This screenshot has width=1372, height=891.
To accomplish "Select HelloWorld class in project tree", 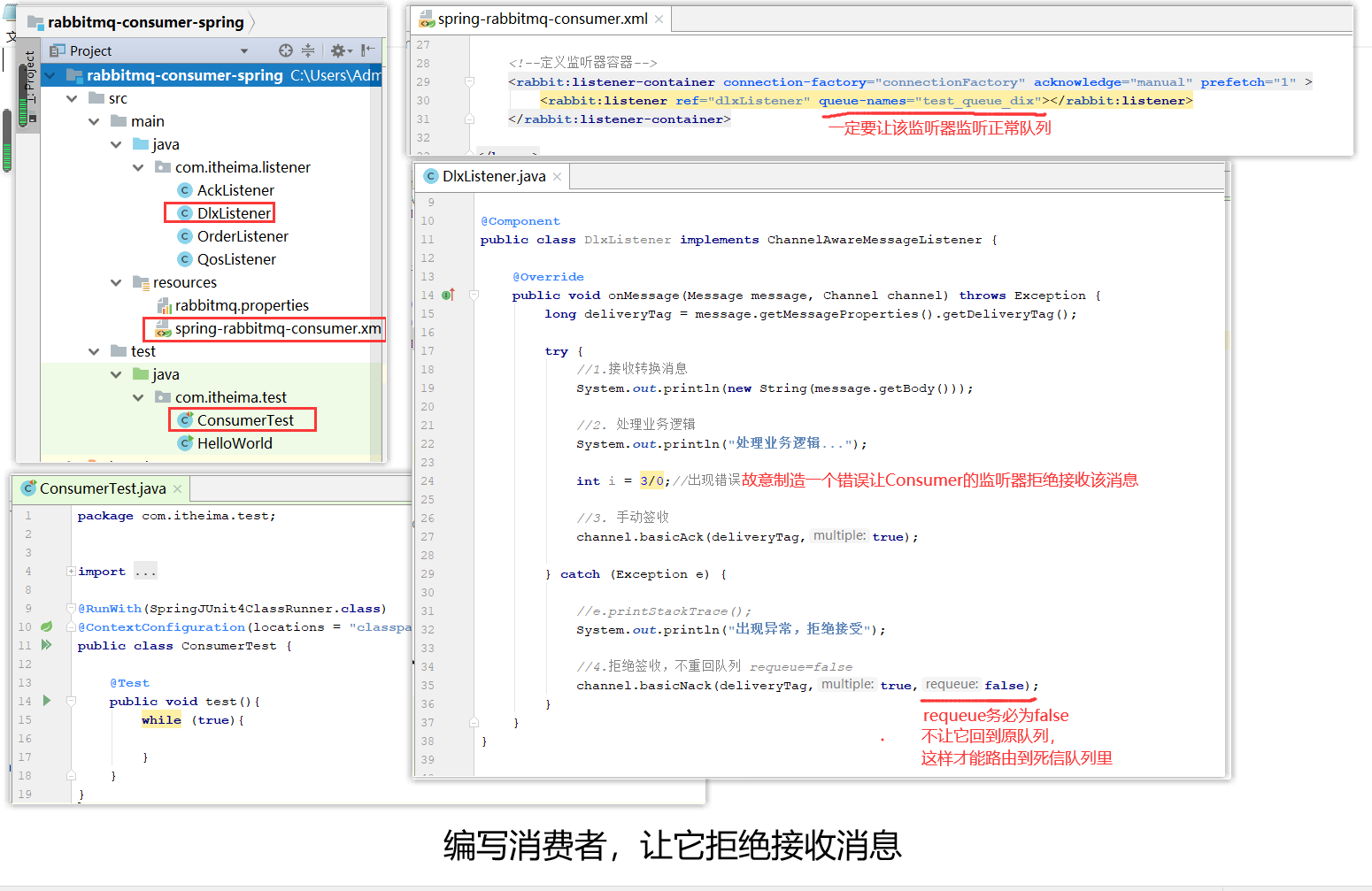I will pyautogui.click(x=235, y=443).
